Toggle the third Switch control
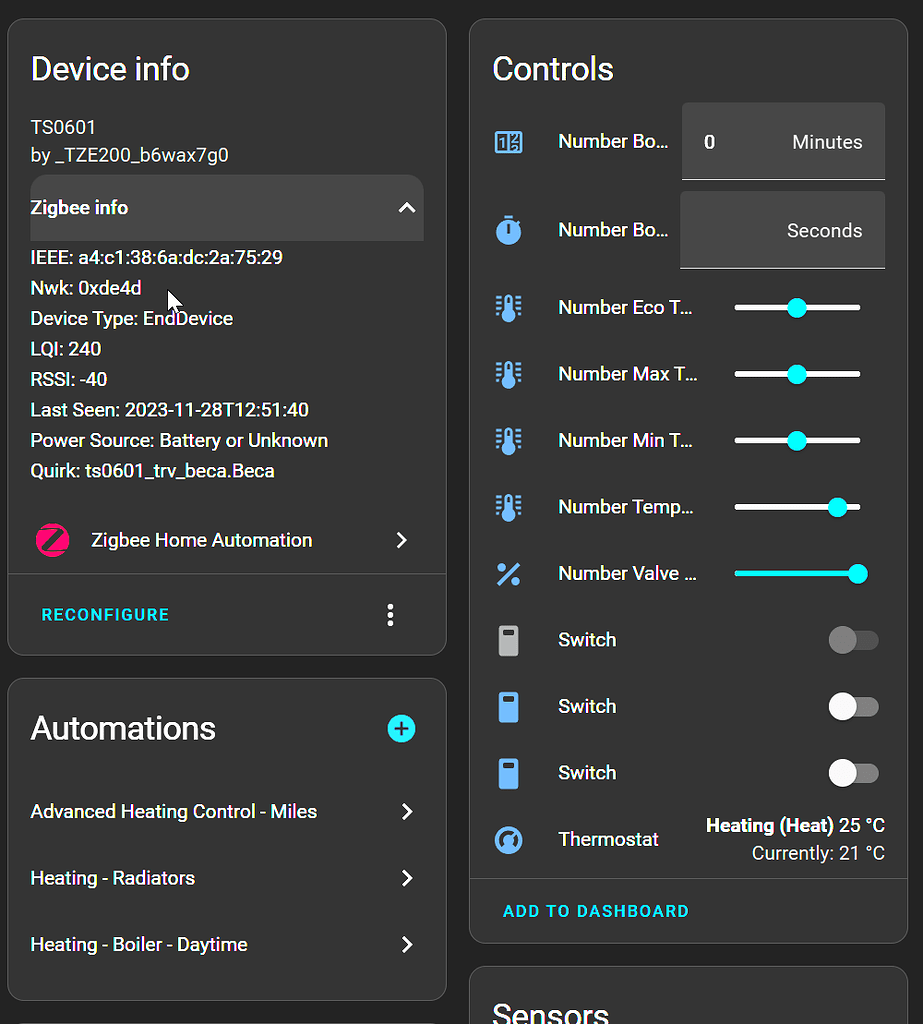Viewport: 923px width, 1024px height. point(853,773)
